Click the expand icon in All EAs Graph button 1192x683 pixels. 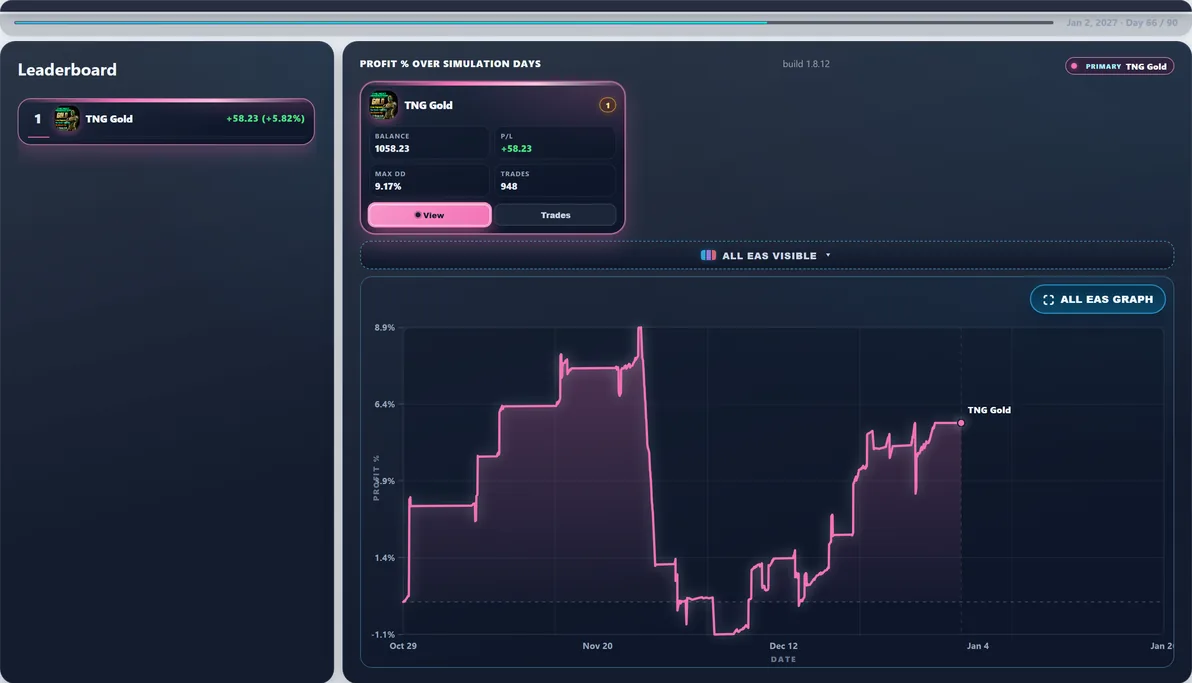[x=1048, y=300]
